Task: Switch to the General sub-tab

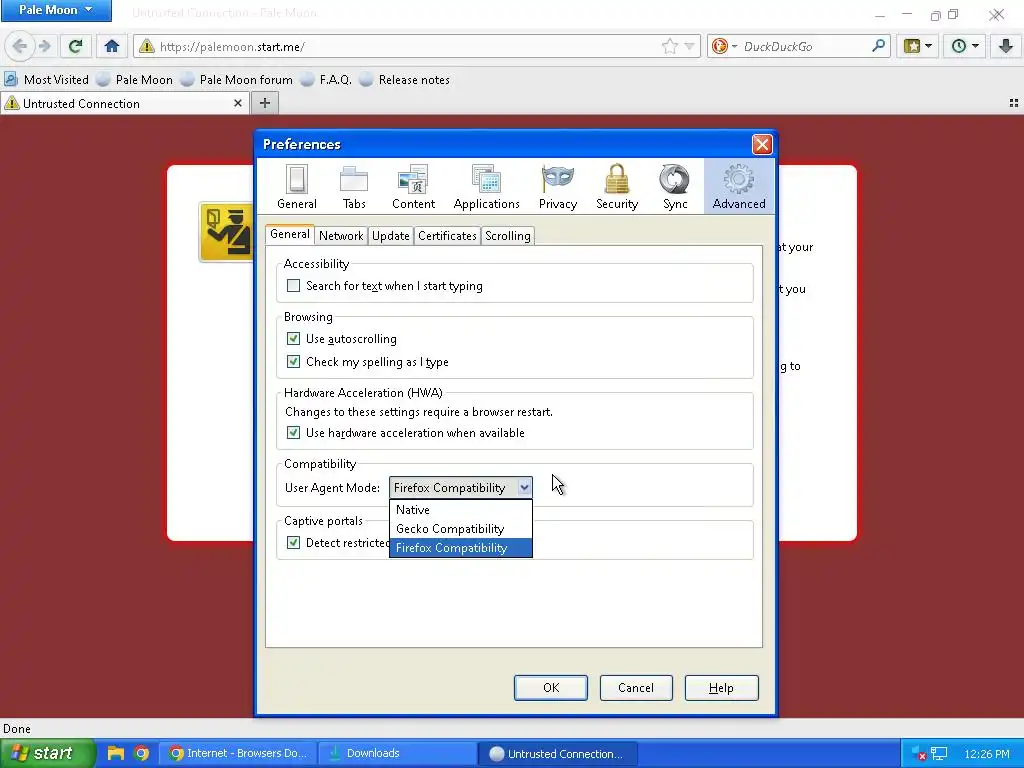Action: pyautogui.click(x=289, y=234)
